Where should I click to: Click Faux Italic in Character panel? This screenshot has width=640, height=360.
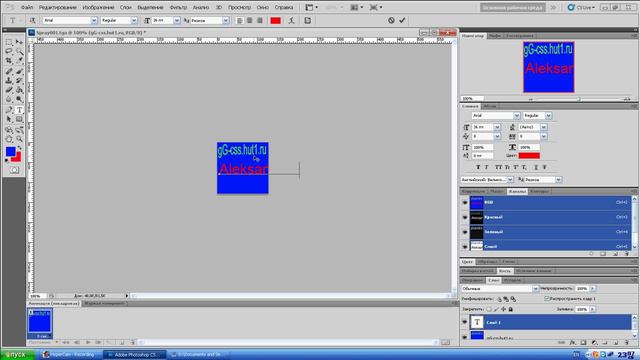click(x=487, y=167)
